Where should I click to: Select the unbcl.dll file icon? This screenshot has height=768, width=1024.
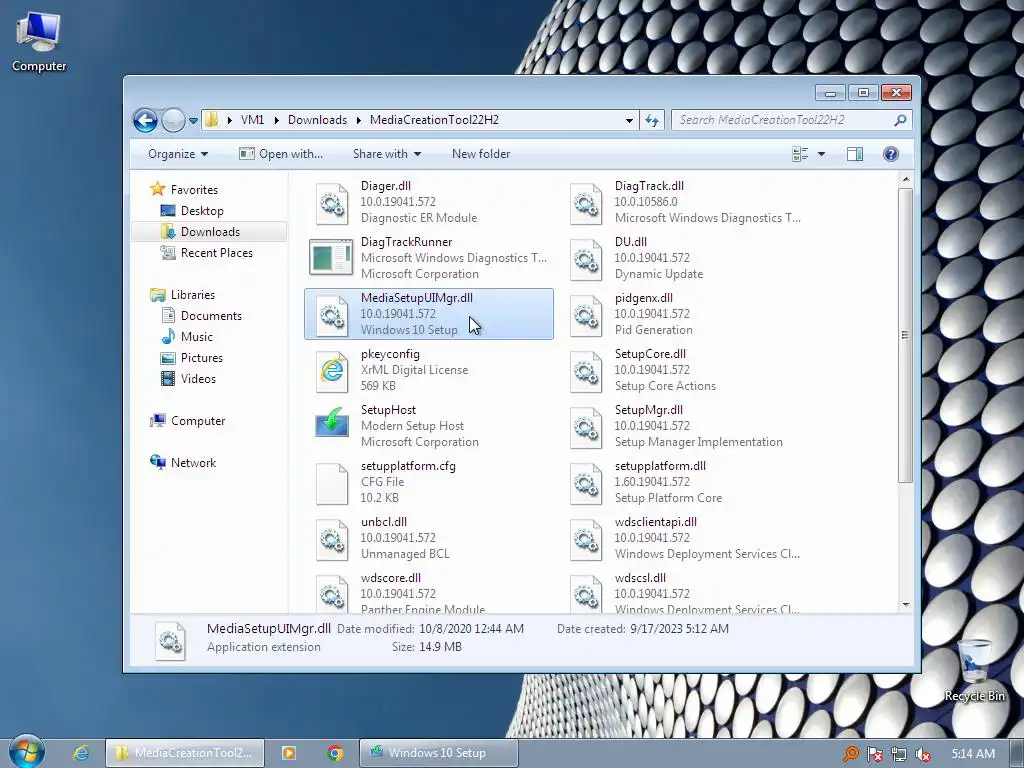pos(332,539)
